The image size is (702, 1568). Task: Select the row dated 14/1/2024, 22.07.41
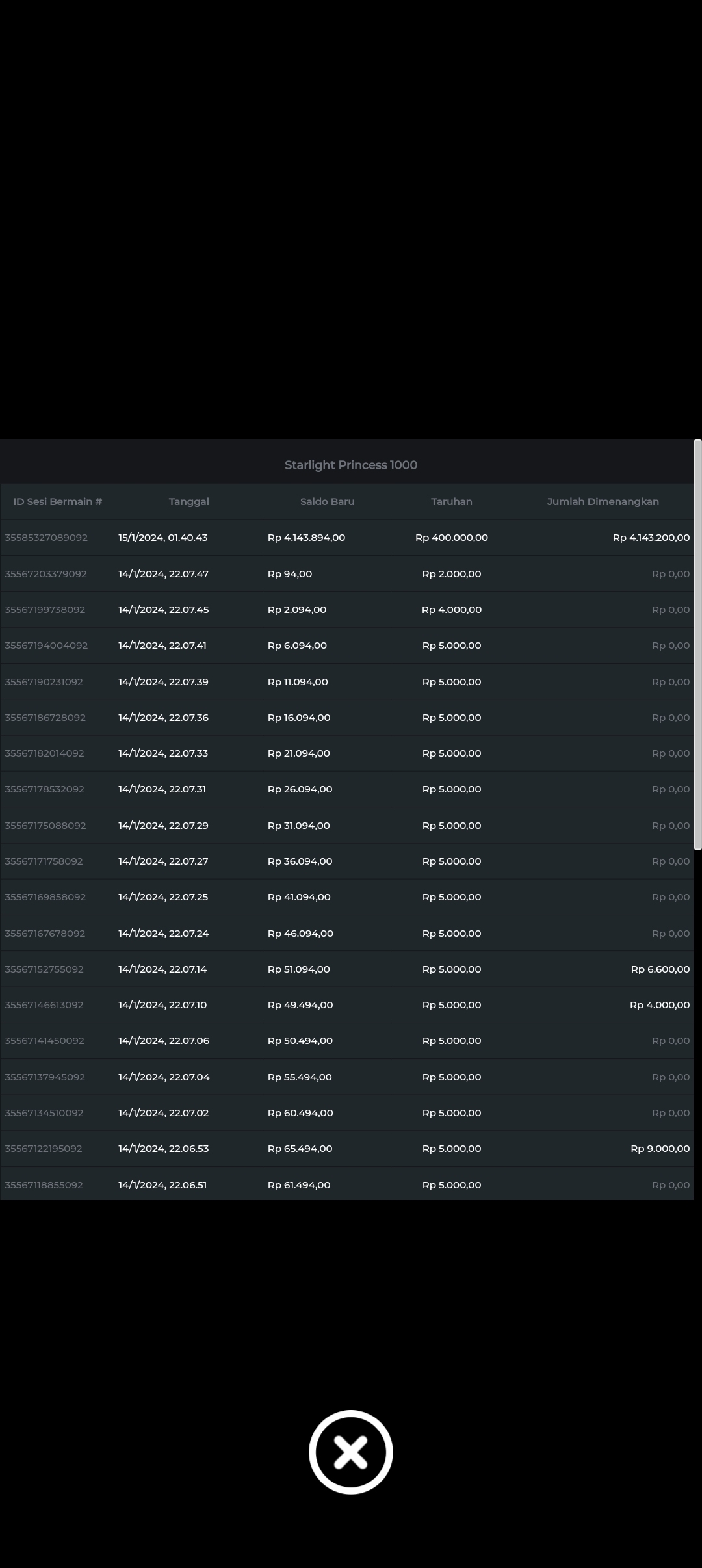pos(162,646)
